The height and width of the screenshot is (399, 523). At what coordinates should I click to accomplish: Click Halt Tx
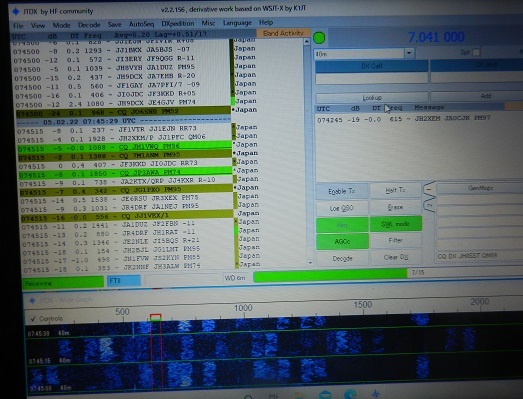pos(396,190)
